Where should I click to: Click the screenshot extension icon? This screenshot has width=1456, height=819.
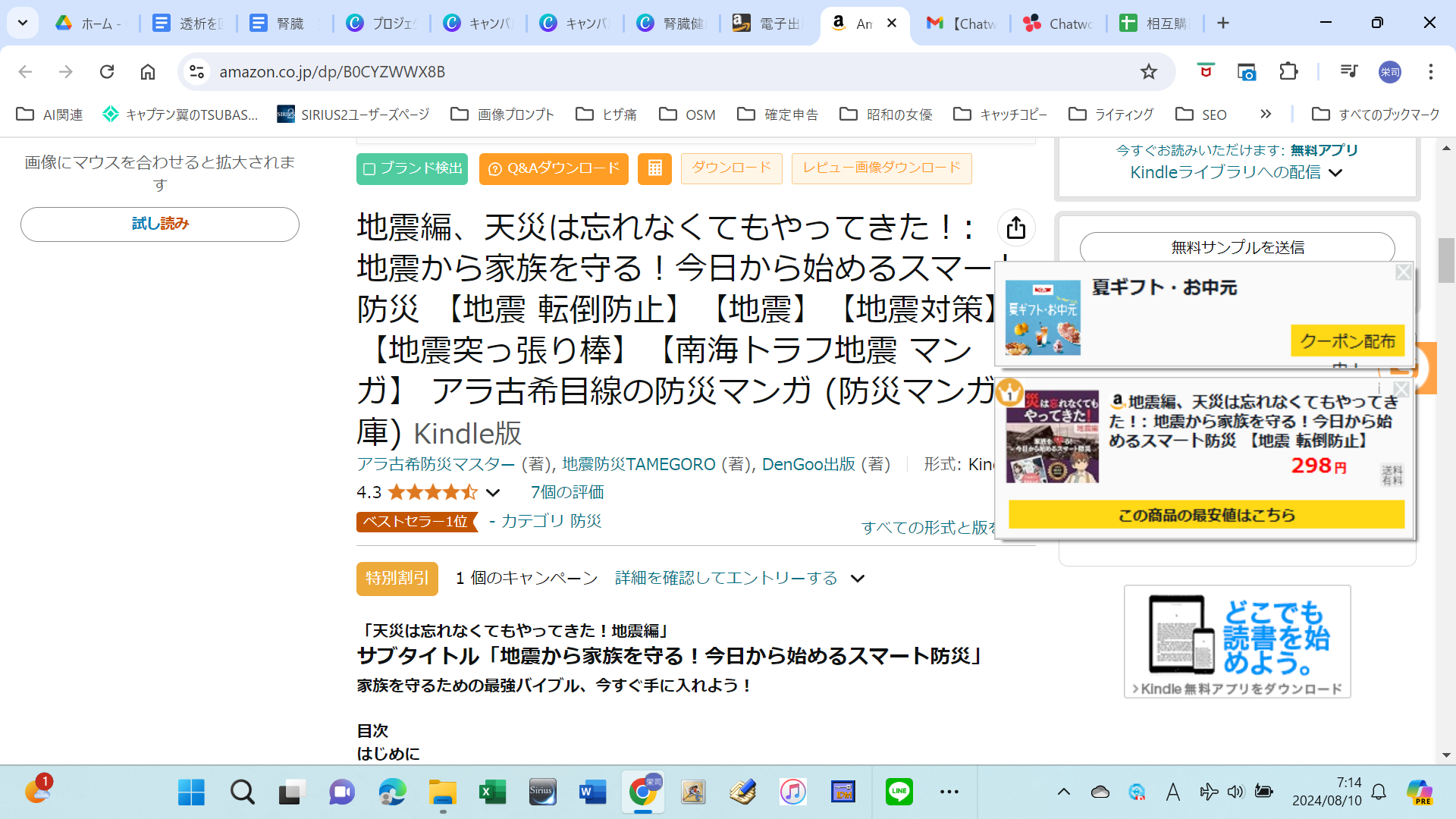click(1247, 71)
